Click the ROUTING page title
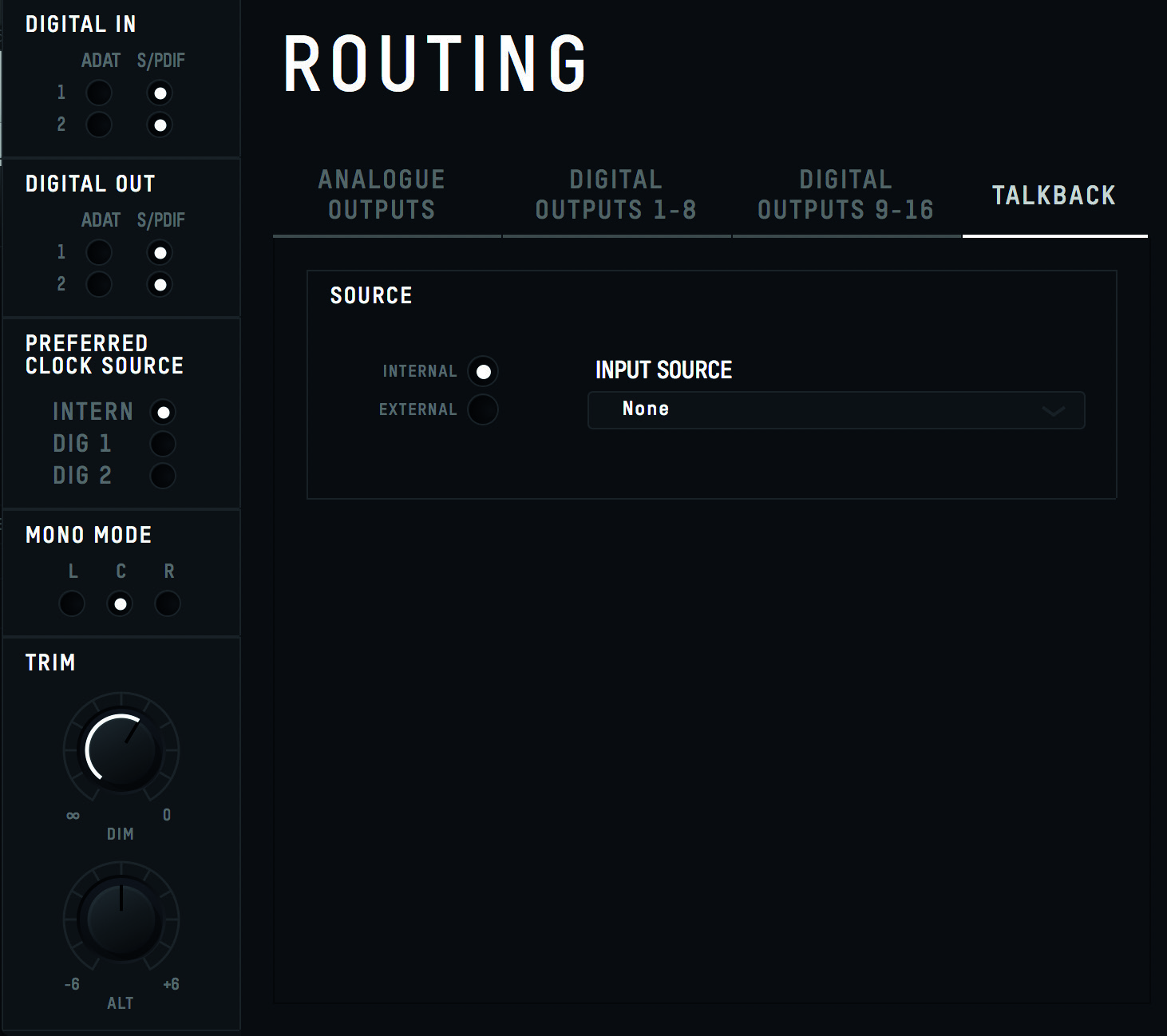The height and width of the screenshot is (1036, 1167). tap(436, 64)
